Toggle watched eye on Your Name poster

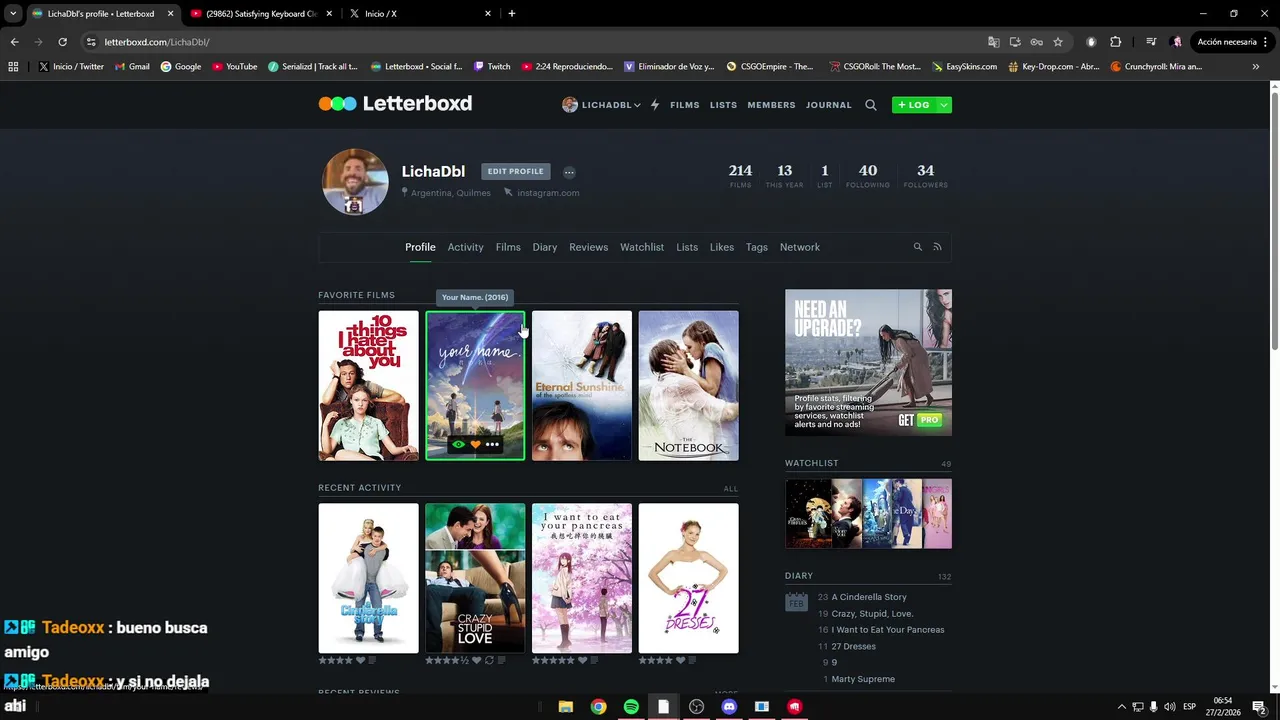458,445
